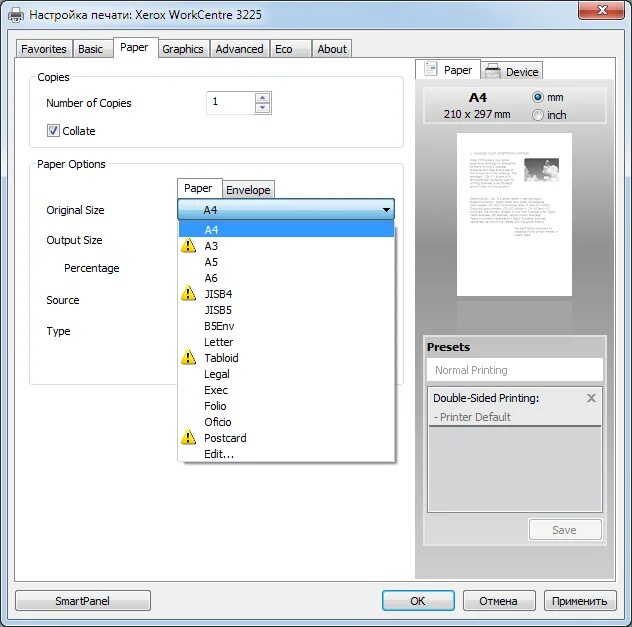Click page icon on right Paper tab
Viewport: 632px width, 627px height.
(x=430, y=69)
